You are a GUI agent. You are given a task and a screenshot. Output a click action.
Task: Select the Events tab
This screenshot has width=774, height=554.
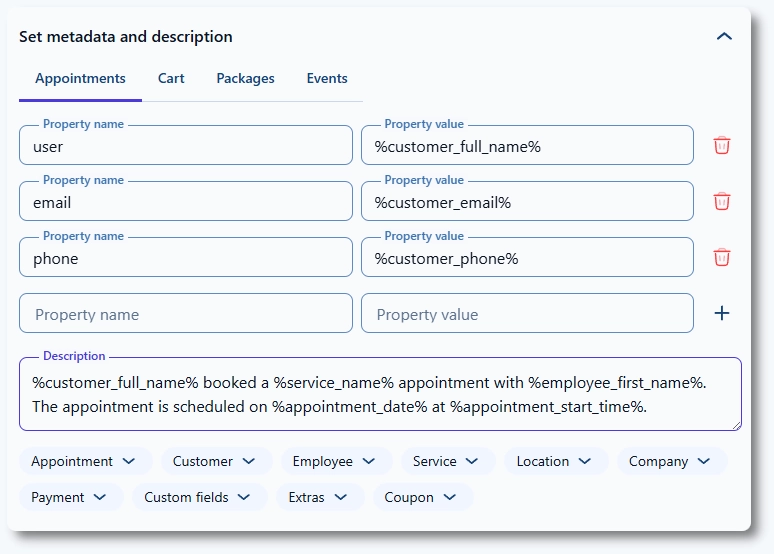pos(327,78)
